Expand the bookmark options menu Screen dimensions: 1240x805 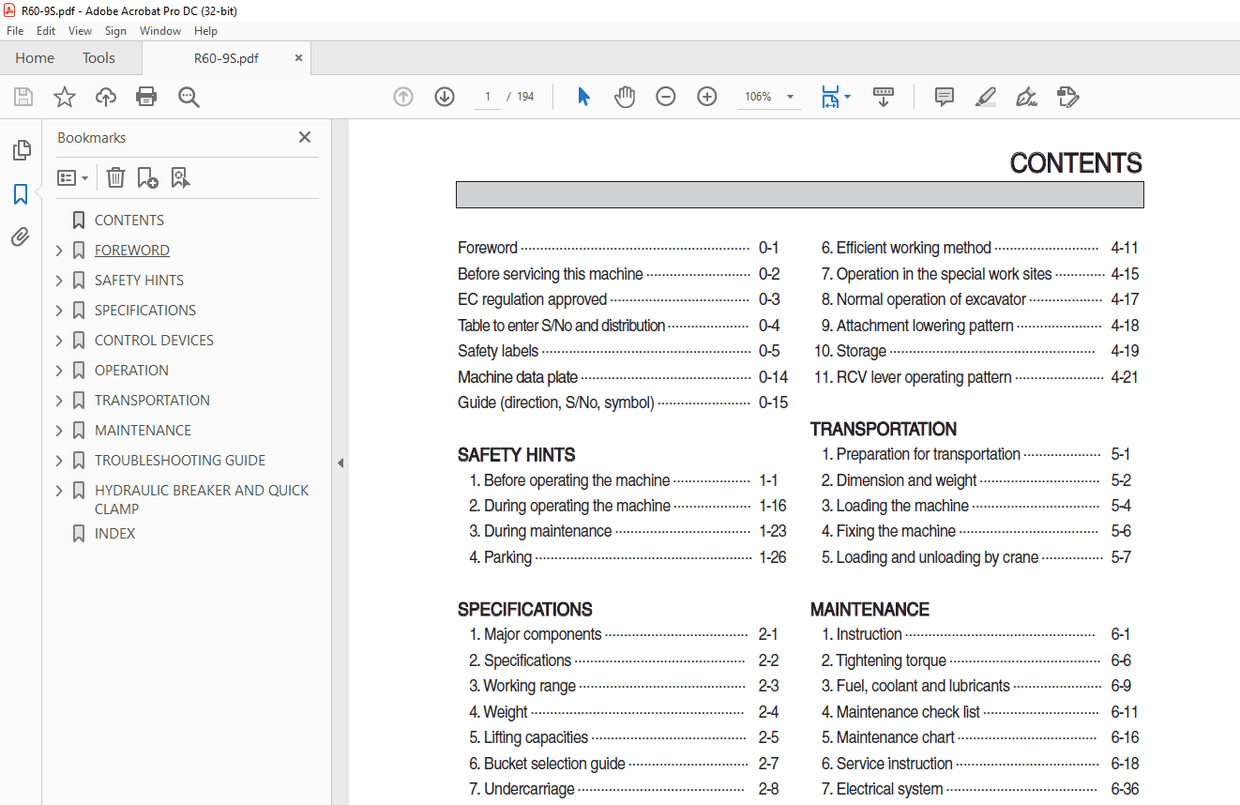72,177
